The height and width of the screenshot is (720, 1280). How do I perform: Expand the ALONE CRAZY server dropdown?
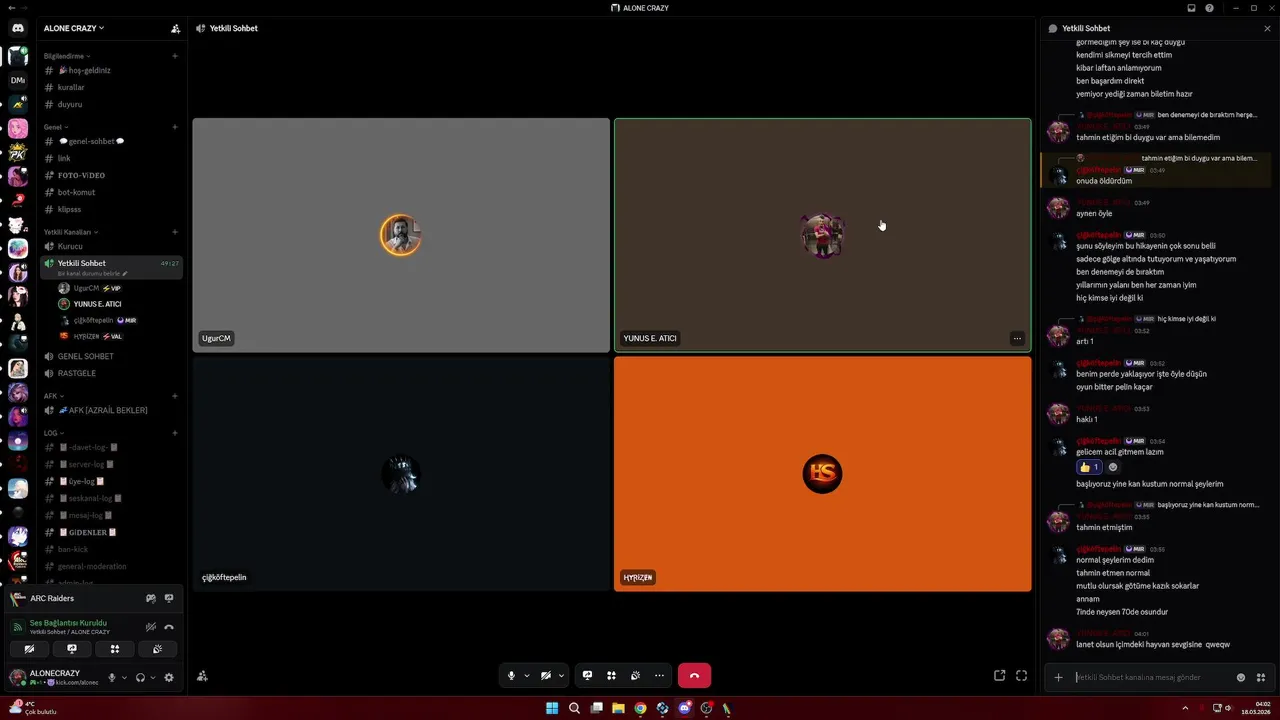tap(74, 28)
